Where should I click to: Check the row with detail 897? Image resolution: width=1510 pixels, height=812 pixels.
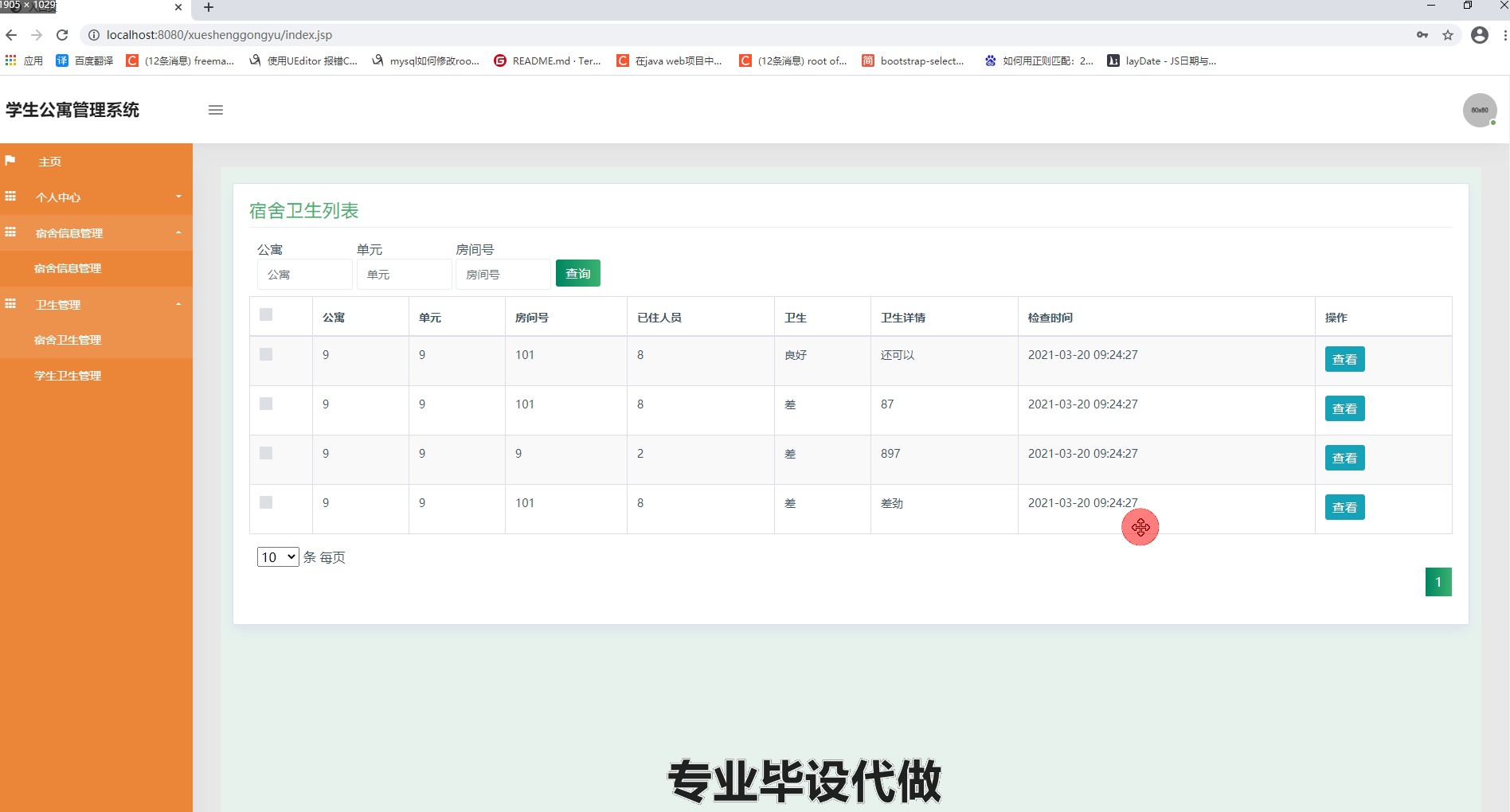[266, 453]
